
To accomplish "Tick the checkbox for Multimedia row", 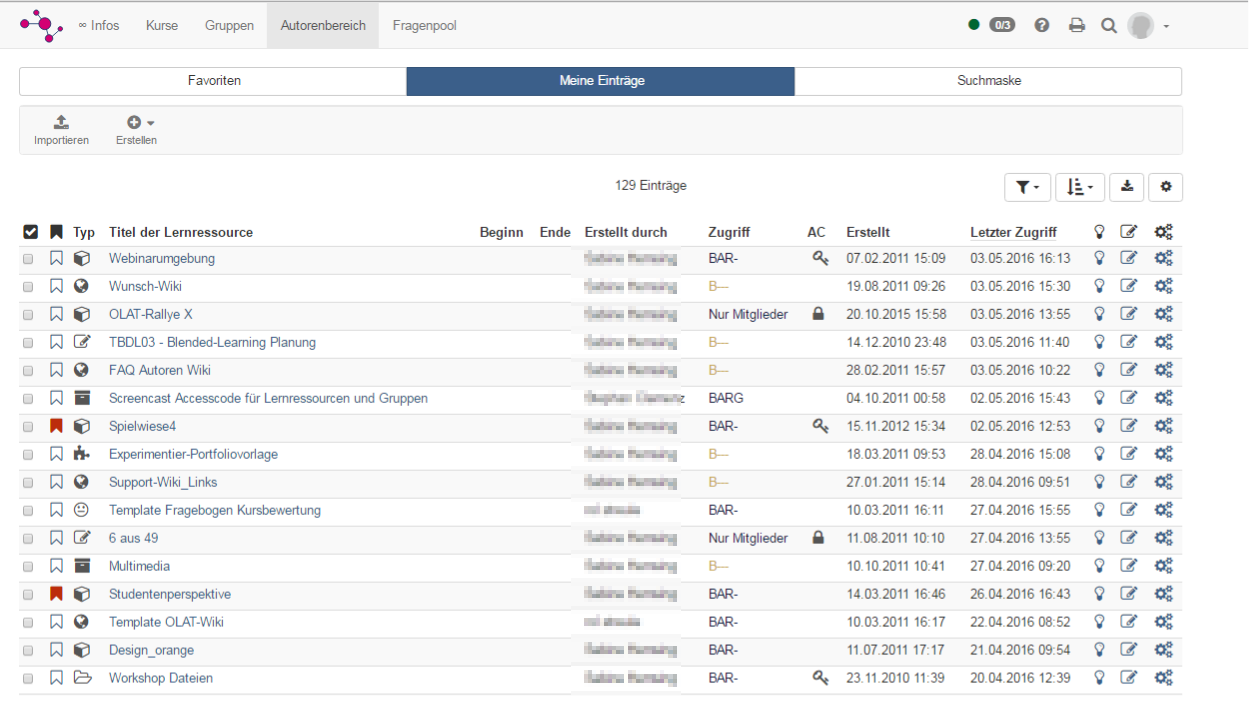I will click(28, 567).
